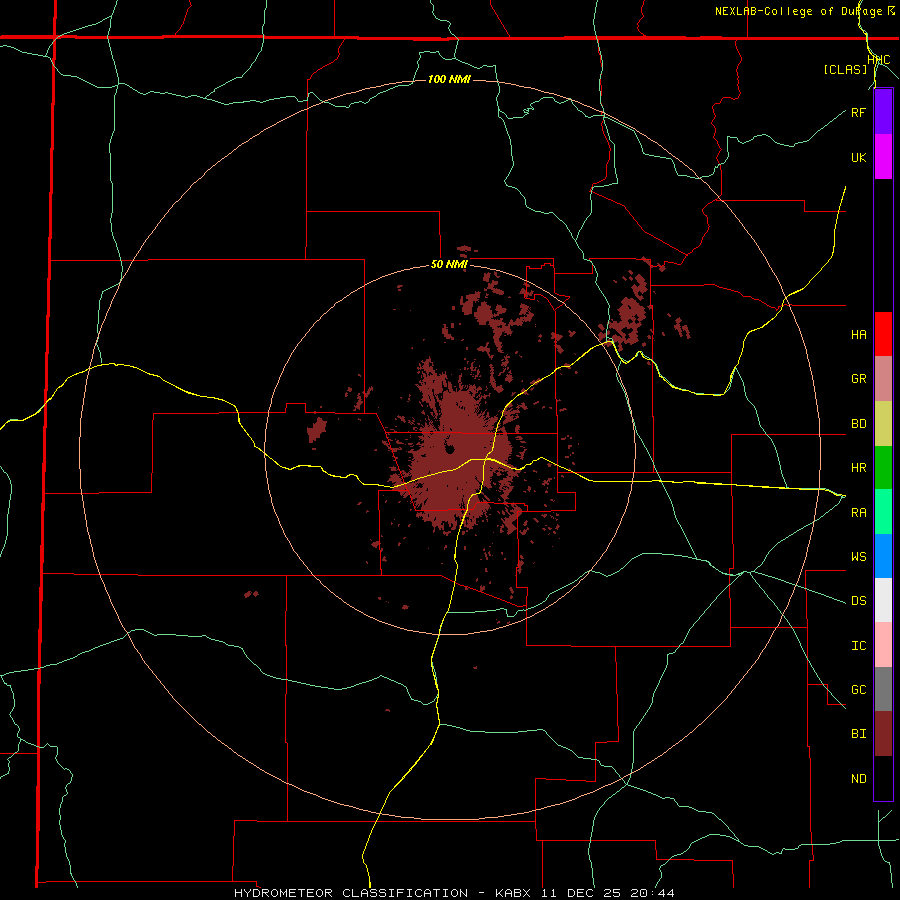Click the 'HYDROMETEOR CLASSIFICATION' caption text
The width and height of the screenshot is (900, 900).
pyautogui.click(x=351, y=893)
